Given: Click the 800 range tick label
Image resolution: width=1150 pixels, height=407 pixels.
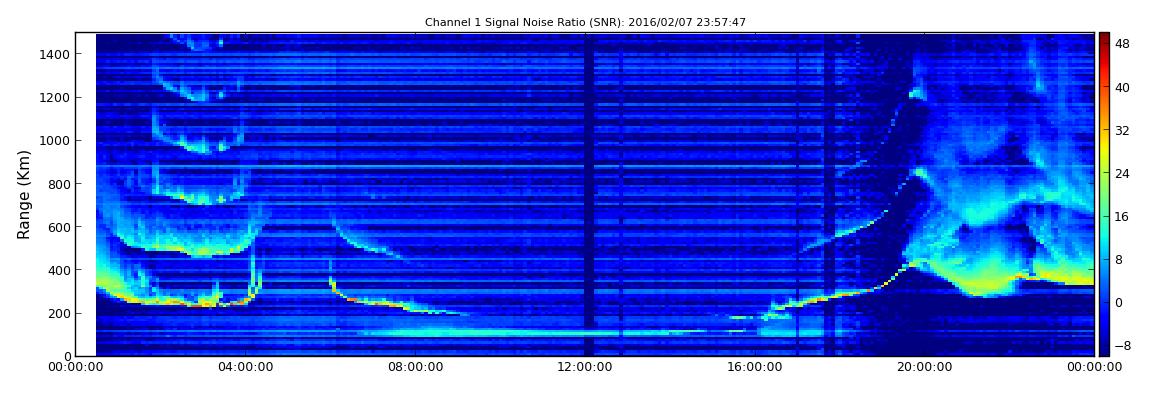Looking at the screenshot, I should click(59, 184).
